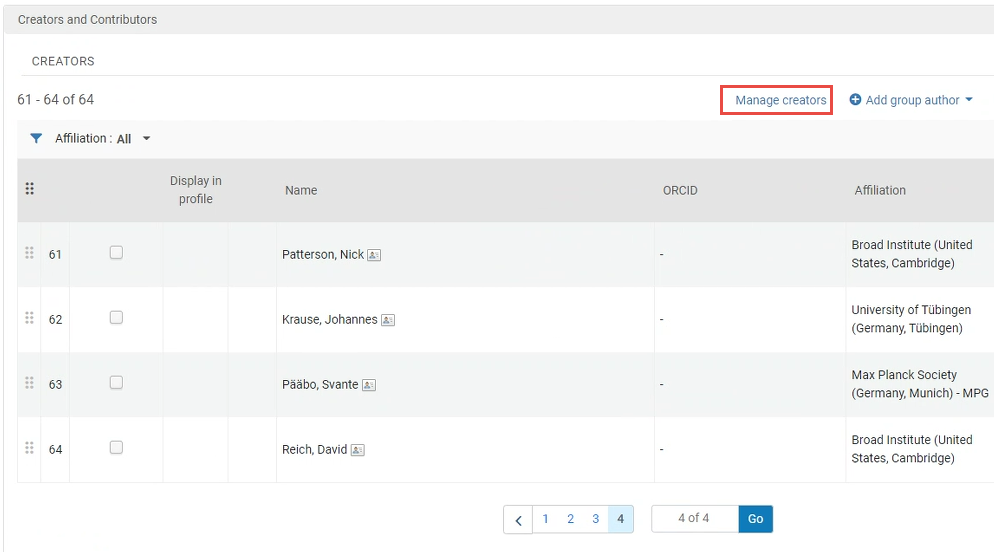Click the profile card icon beside Krause, Johannes
Viewport: 994px width, 552px height.
point(388,320)
